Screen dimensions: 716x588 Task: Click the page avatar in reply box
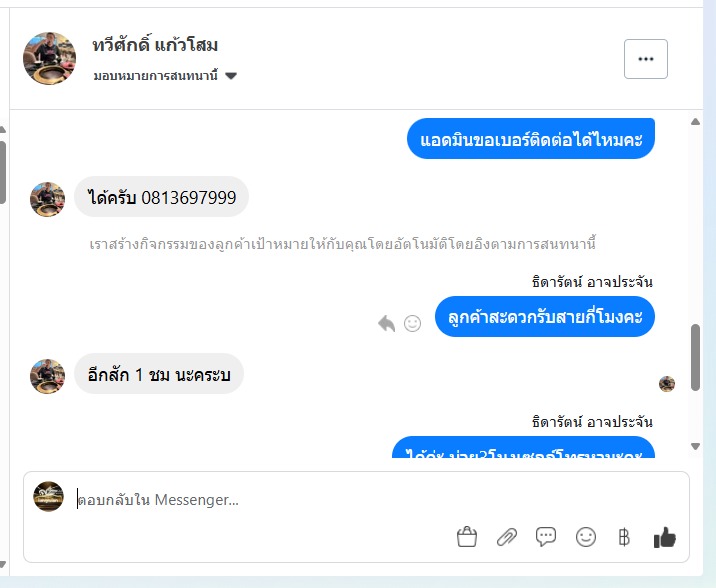pyautogui.click(x=48, y=496)
